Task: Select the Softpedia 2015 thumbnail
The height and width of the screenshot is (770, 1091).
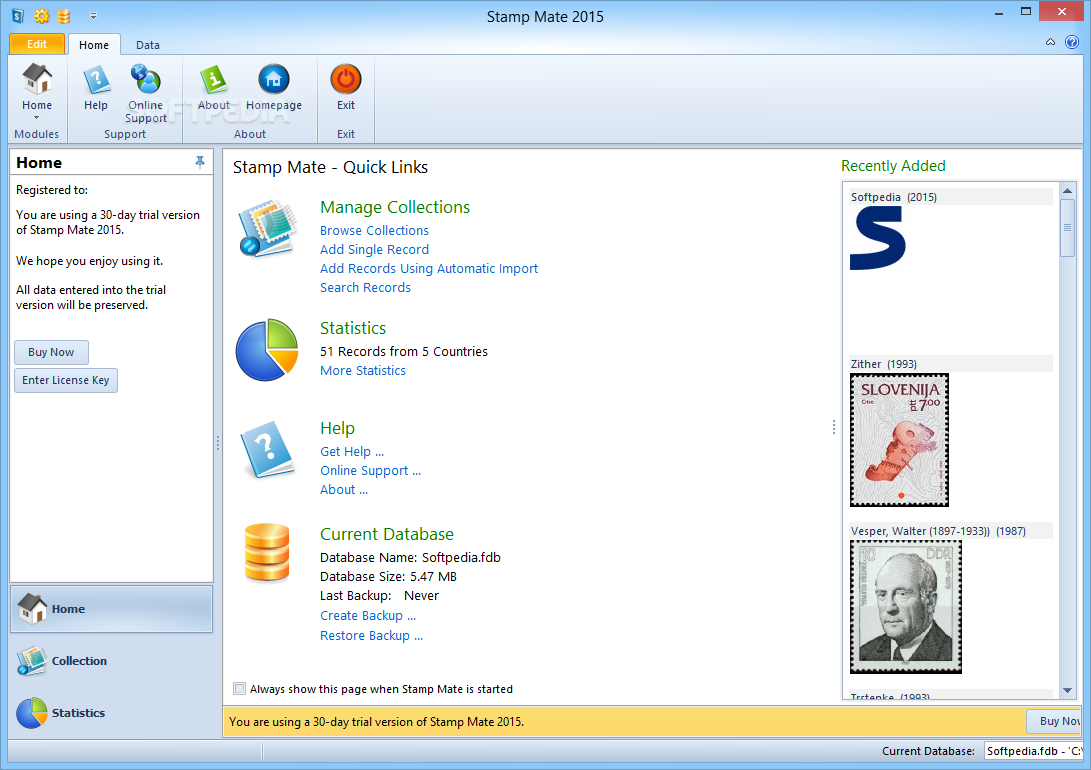Action: click(877, 238)
